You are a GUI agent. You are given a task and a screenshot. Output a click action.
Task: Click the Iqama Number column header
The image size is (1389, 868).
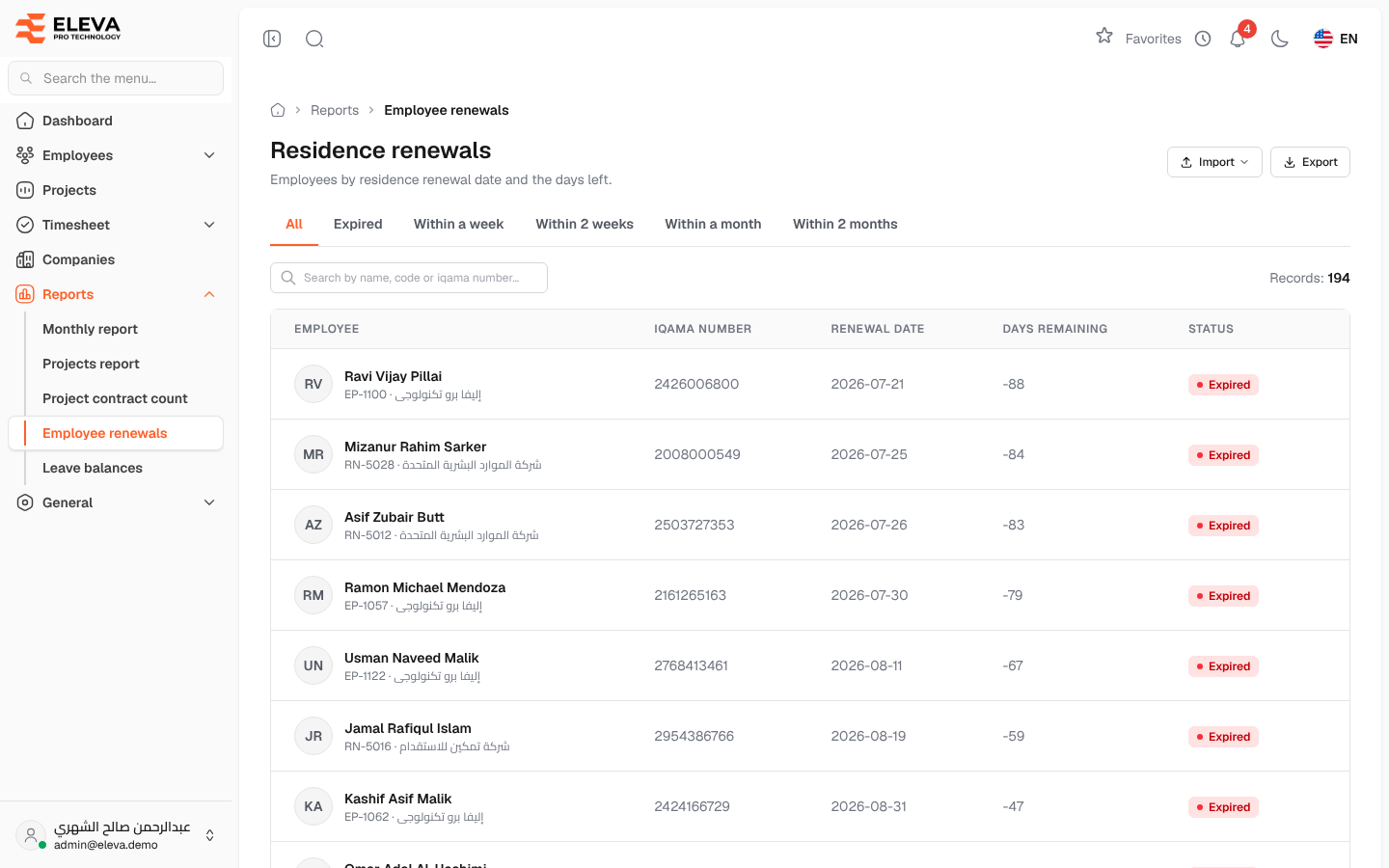(x=702, y=329)
